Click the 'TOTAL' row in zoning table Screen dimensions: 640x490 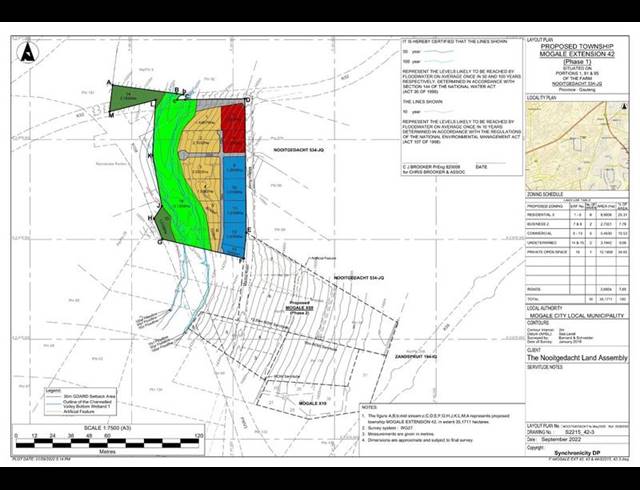[x=577, y=299]
